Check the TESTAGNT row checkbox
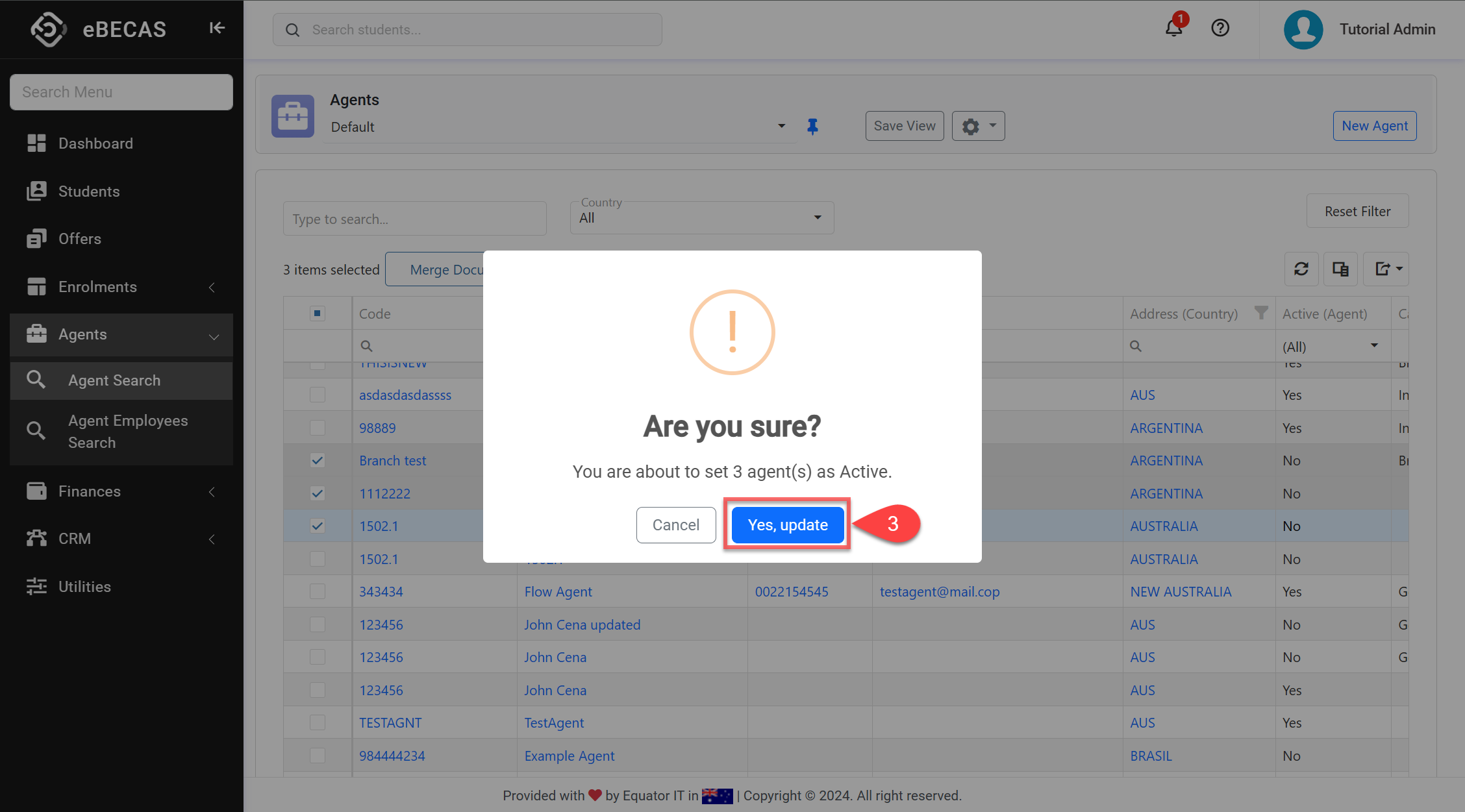Image resolution: width=1465 pixels, height=812 pixels. [x=317, y=722]
